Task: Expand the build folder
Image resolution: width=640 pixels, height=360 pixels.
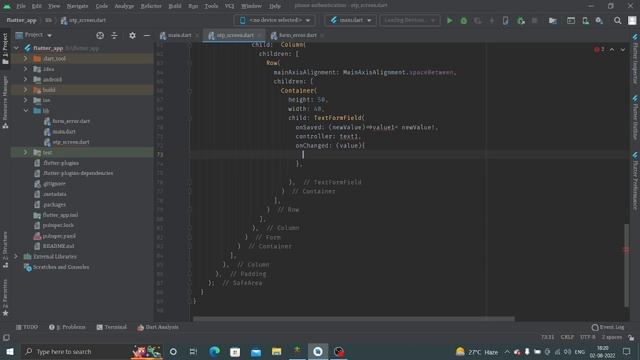Action: click(x=26, y=89)
